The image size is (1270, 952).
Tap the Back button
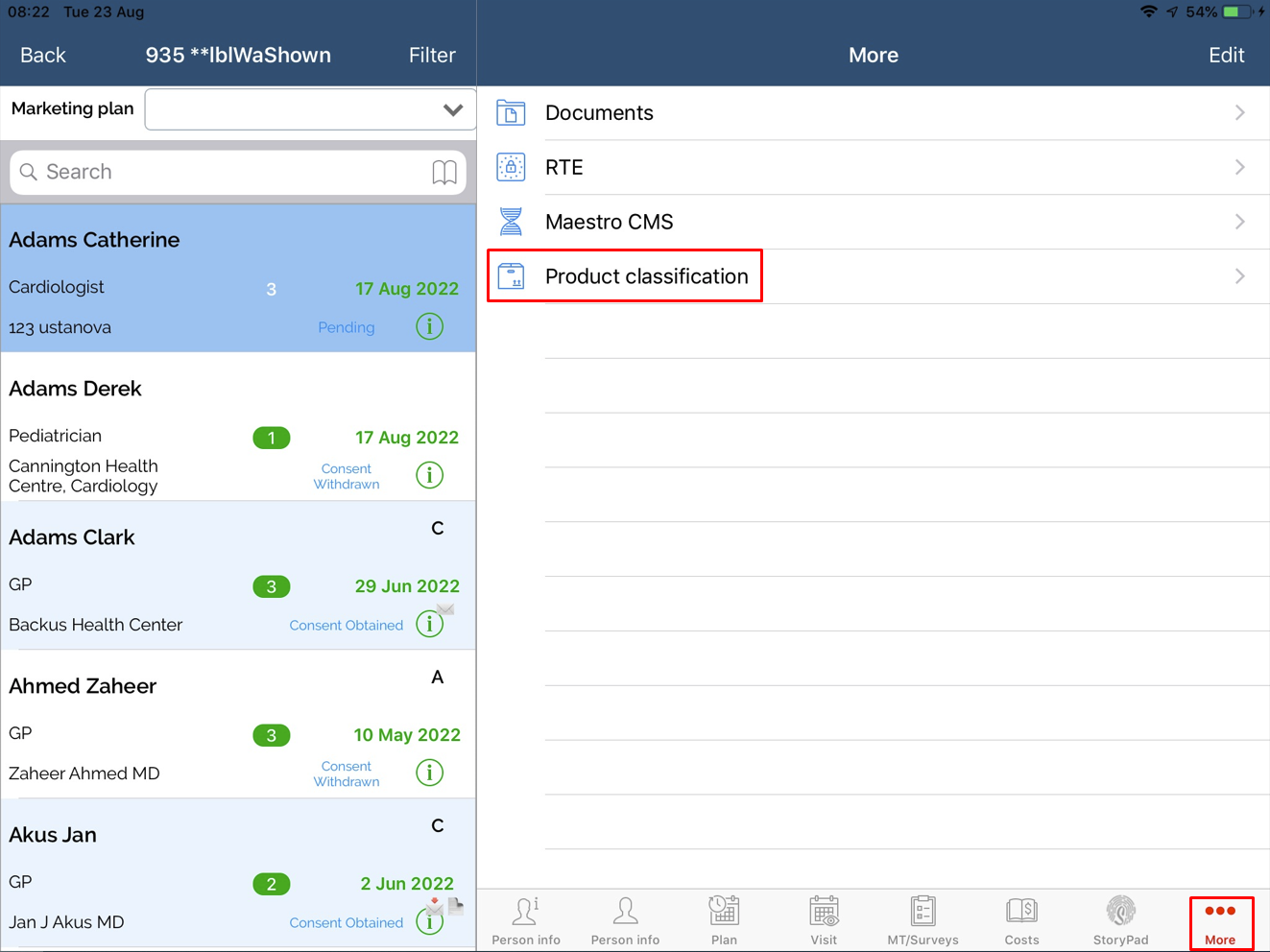tap(43, 56)
